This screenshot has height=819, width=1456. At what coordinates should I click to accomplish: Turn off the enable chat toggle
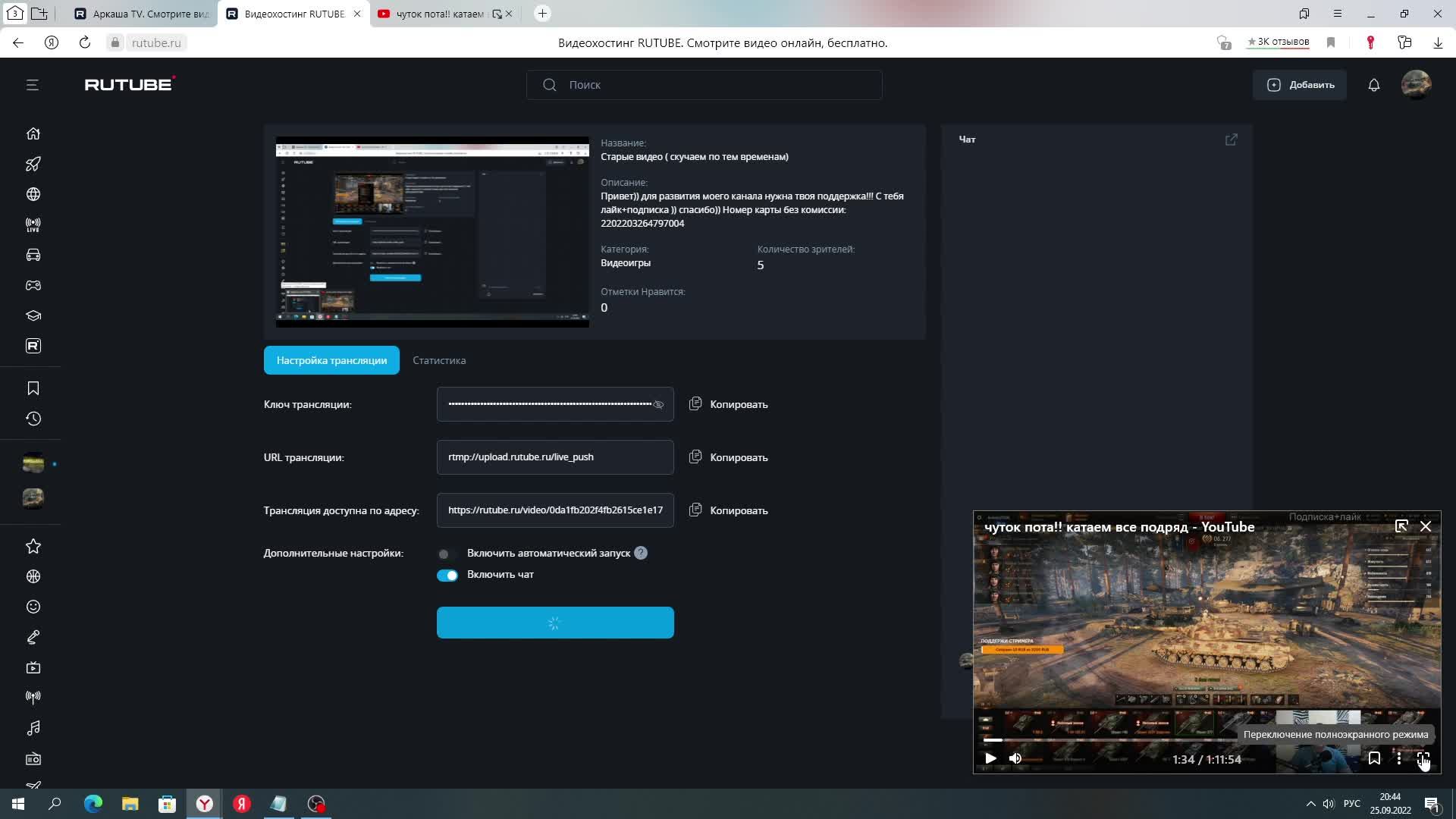tap(447, 575)
